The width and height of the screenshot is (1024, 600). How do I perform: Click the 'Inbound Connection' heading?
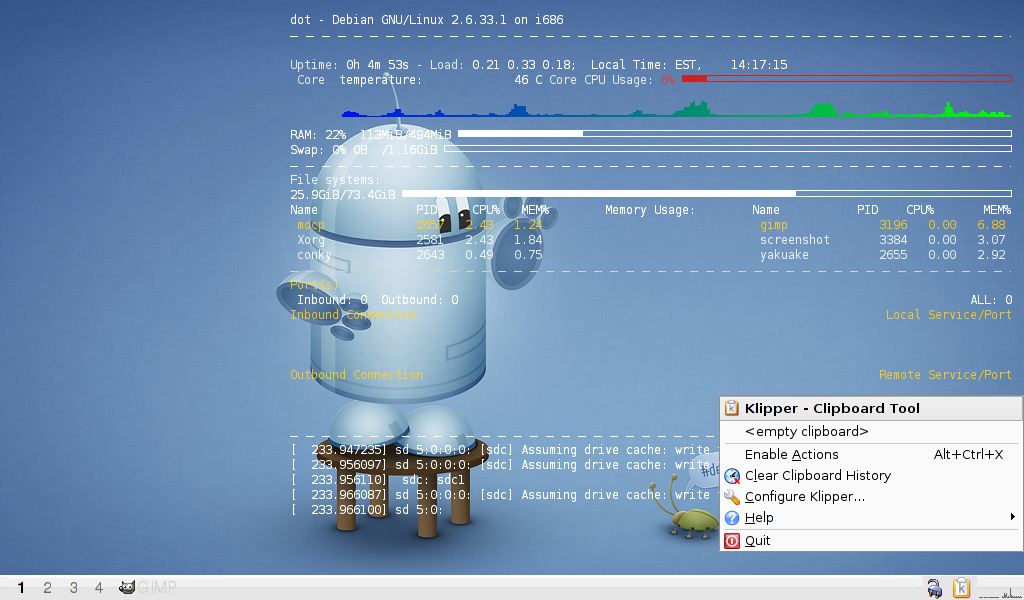tap(353, 315)
